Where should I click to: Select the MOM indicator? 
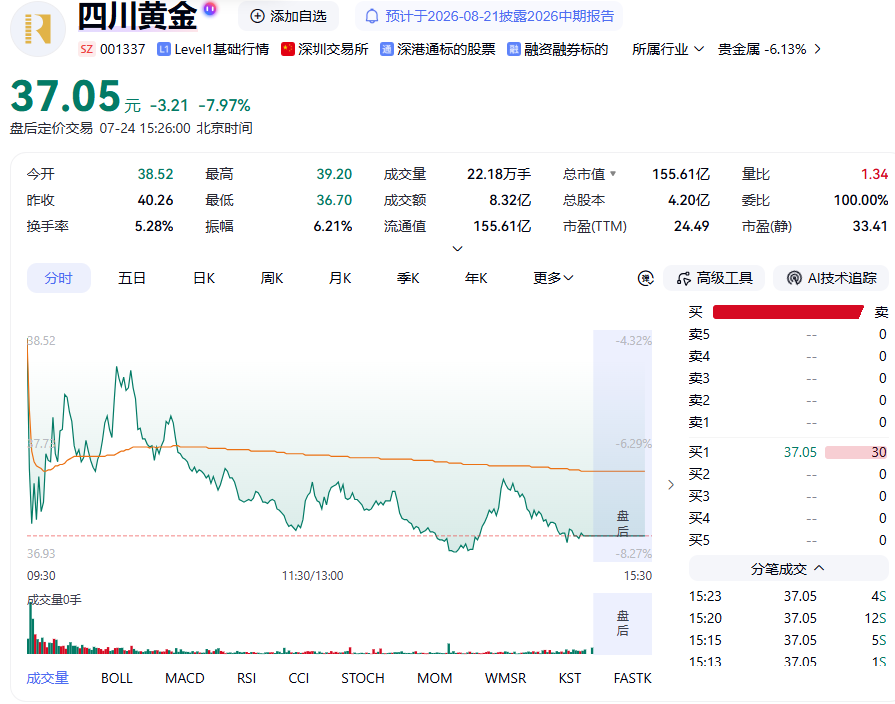434,678
